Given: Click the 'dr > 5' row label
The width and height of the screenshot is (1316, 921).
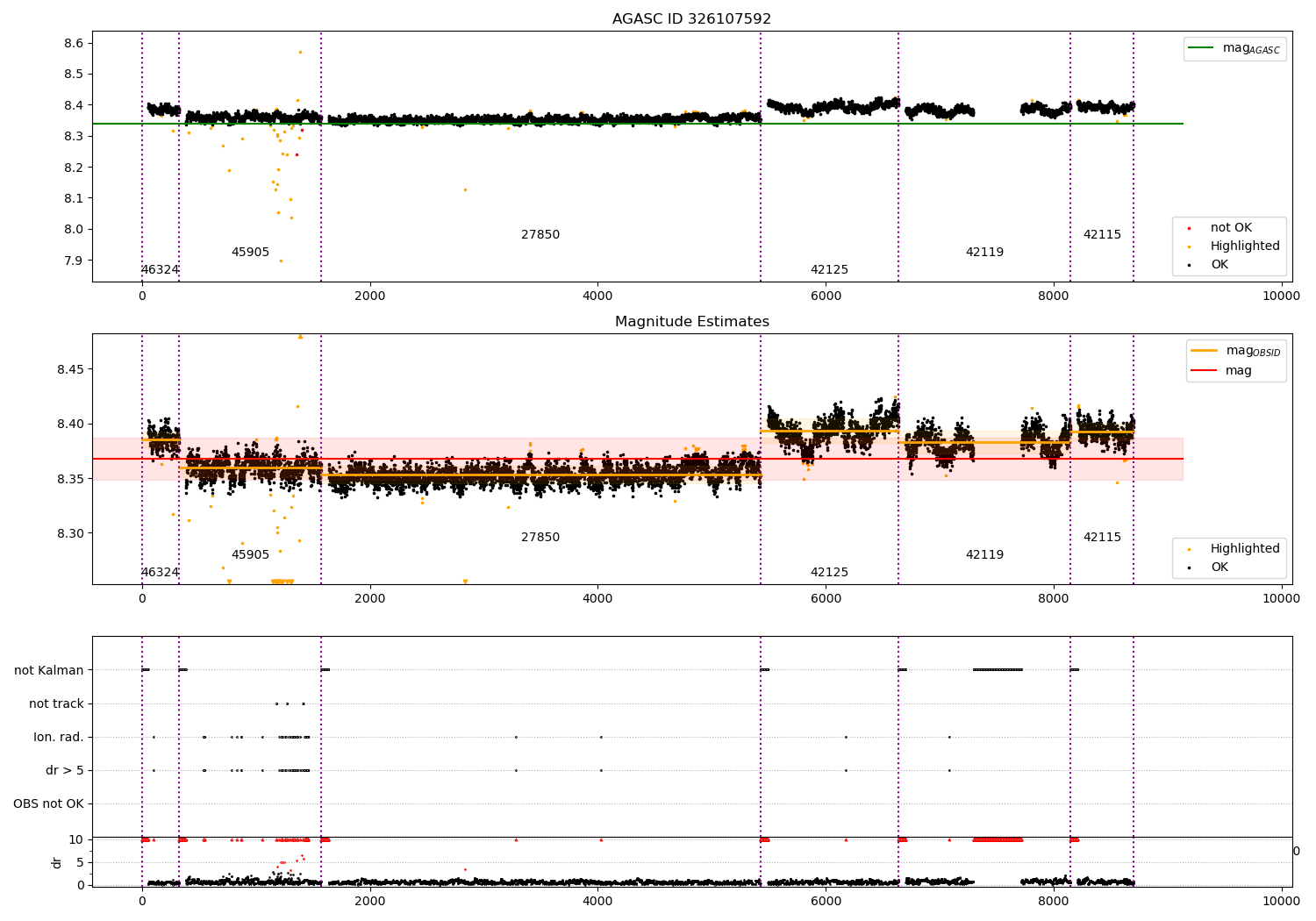Looking at the screenshot, I should pos(65,770).
